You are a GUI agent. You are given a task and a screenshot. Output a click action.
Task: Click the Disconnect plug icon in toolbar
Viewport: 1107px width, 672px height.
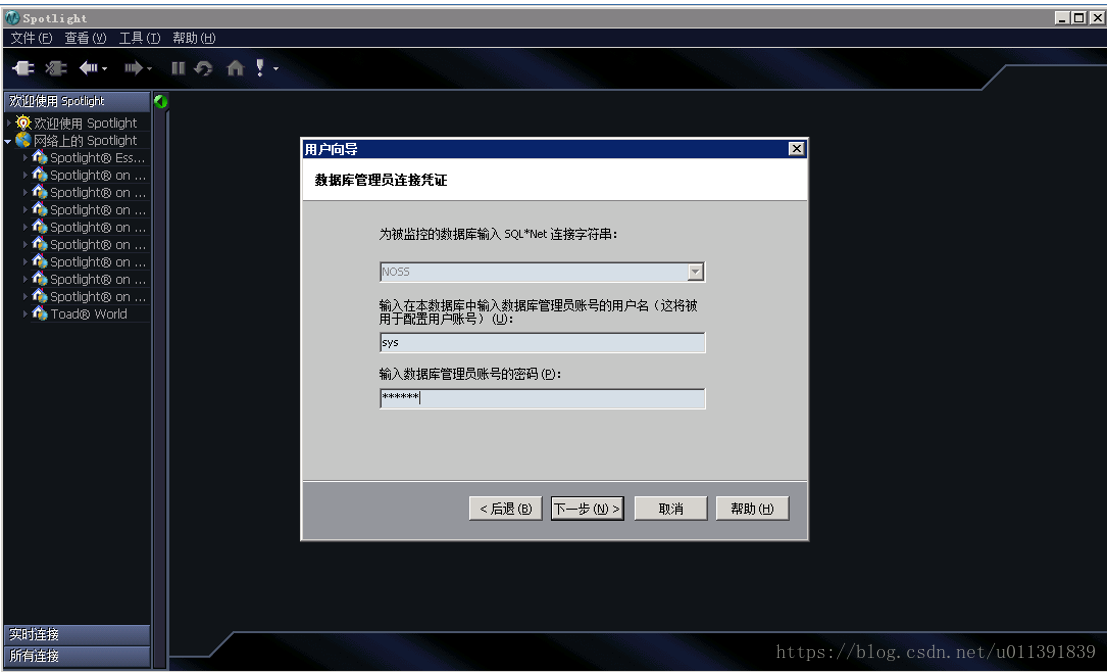(x=56, y=68)
